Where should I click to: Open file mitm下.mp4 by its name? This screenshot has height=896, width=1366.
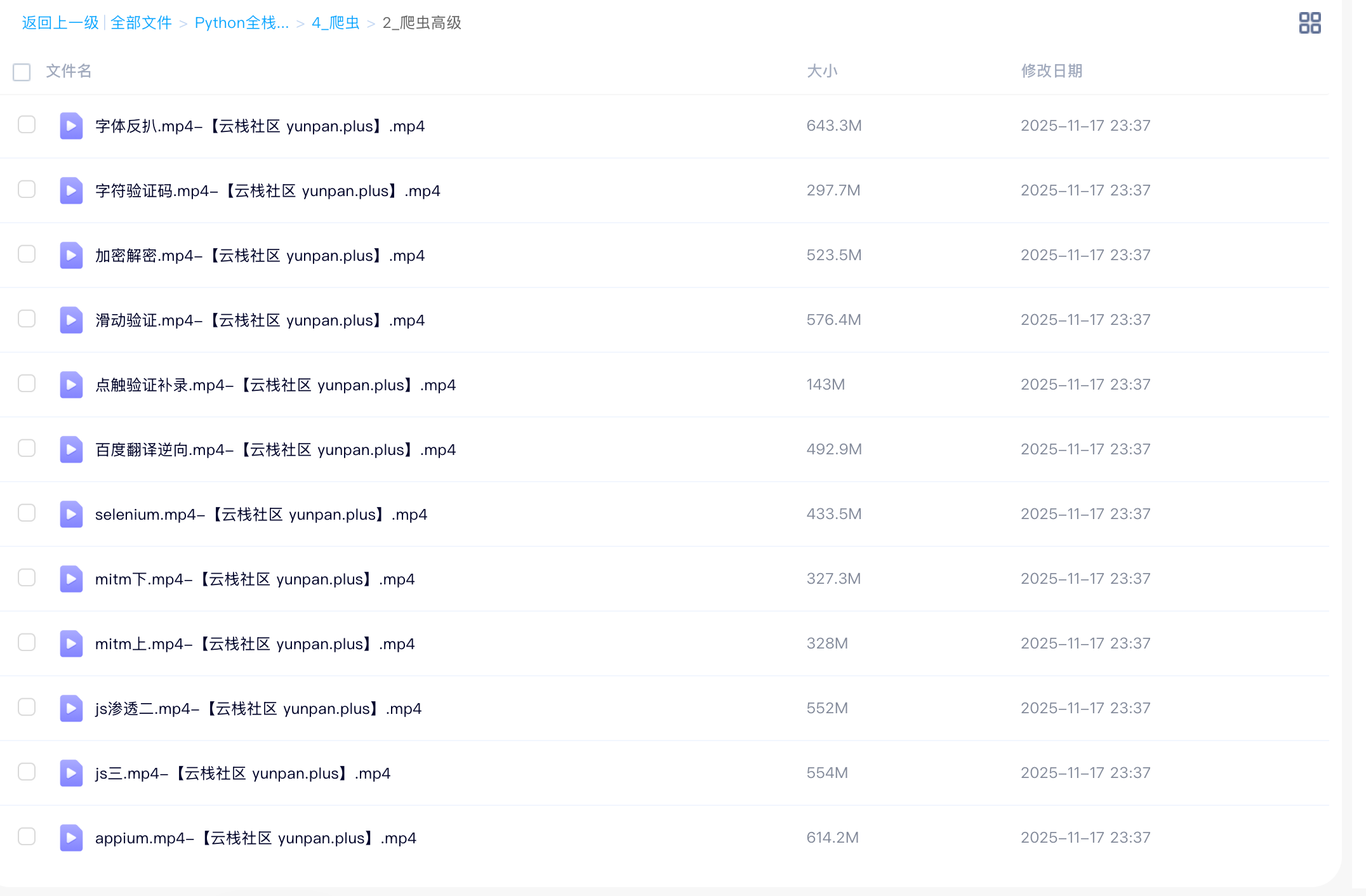(x=255, y=579)
